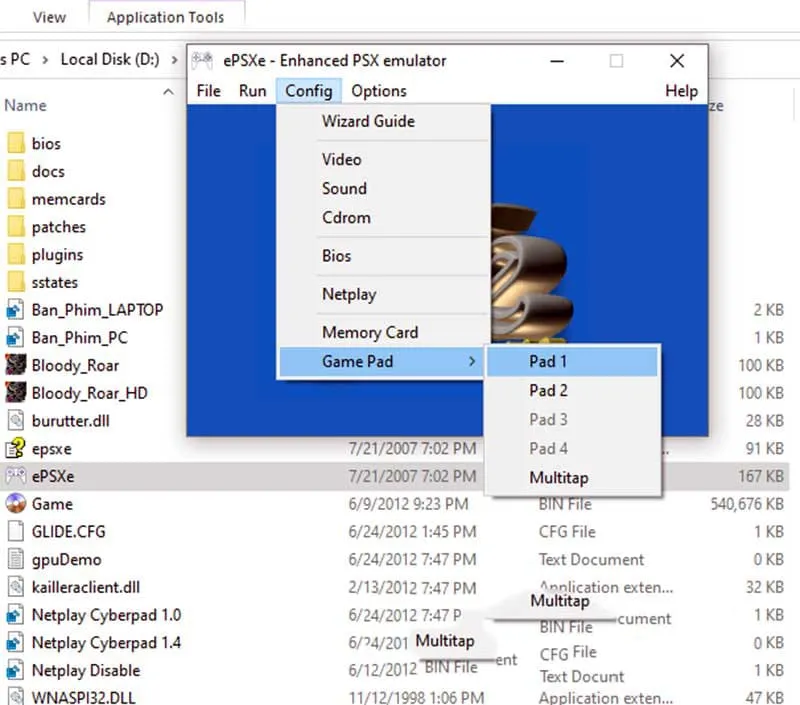Choose Netplay in the Config menu

pos(384,294)
